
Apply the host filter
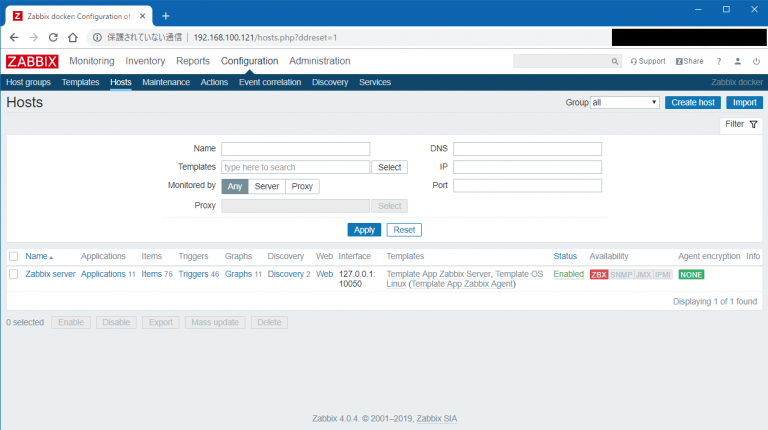coord(364,230)
